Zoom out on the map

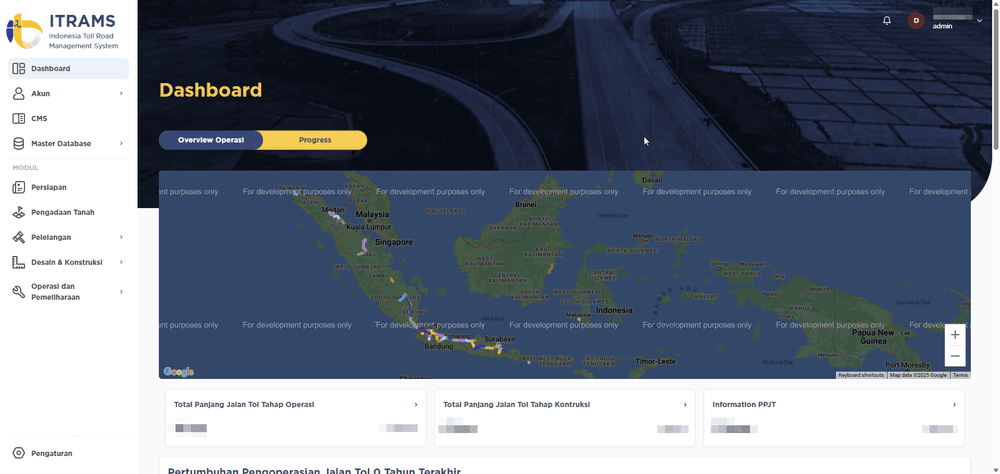(955, 356)
